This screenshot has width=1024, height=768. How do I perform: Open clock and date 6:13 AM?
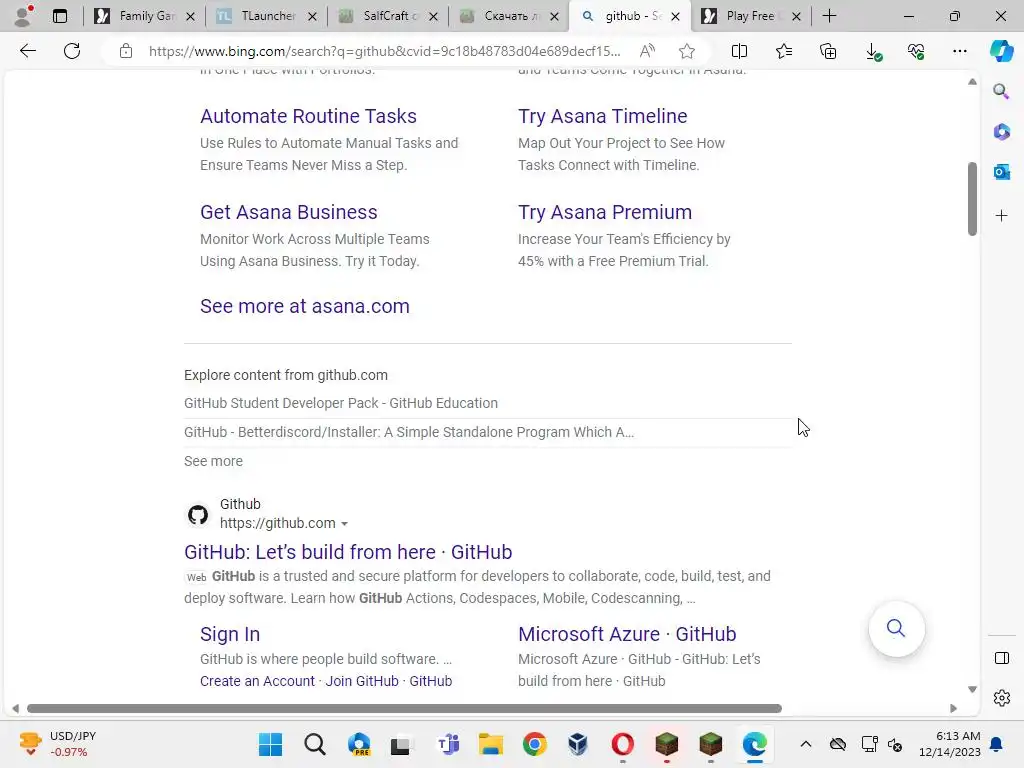coord(950,744)
